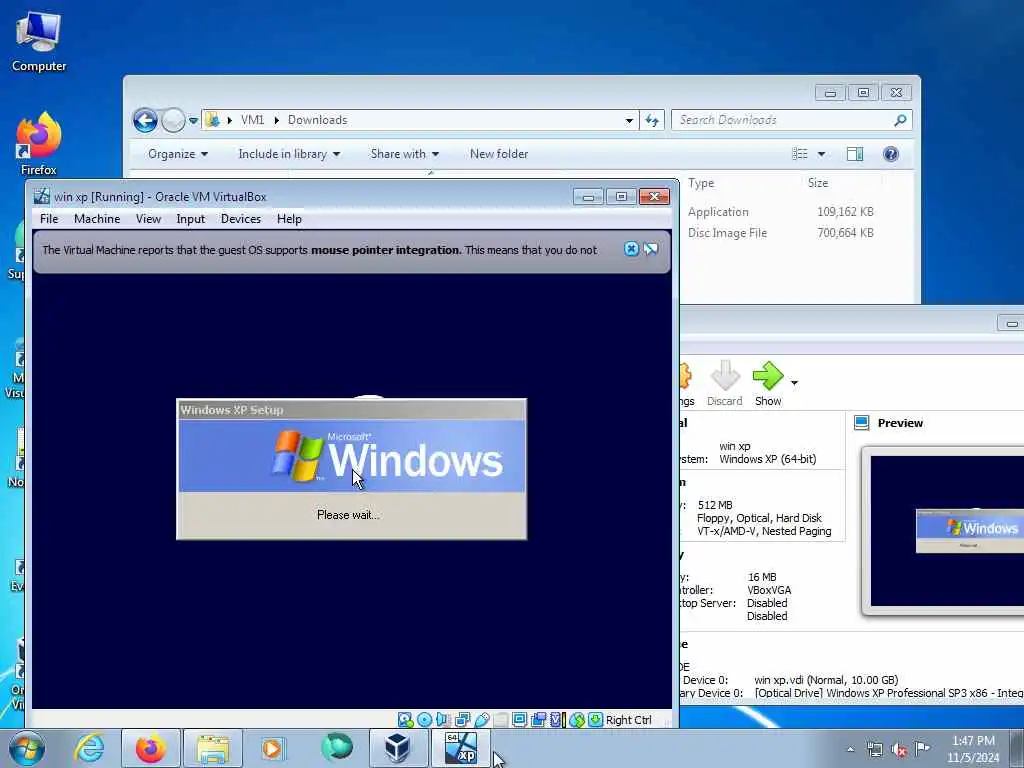Click the Refresh button in Explorer address bar
This screenshot has width=1024, height=768.
[x=652, y=120]
